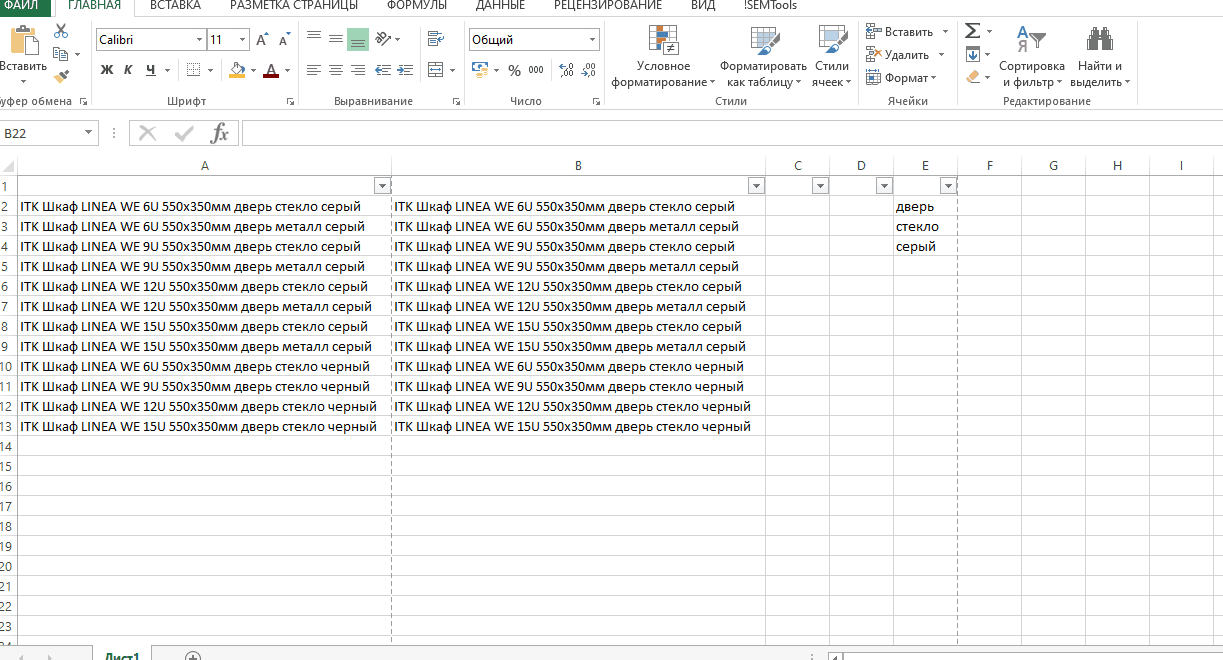This screenshot has width=1223, height=660.
Task: Switch to the РАЗМЕТКА СТРАНИЦЫ tab
Action: click(294, 6)
